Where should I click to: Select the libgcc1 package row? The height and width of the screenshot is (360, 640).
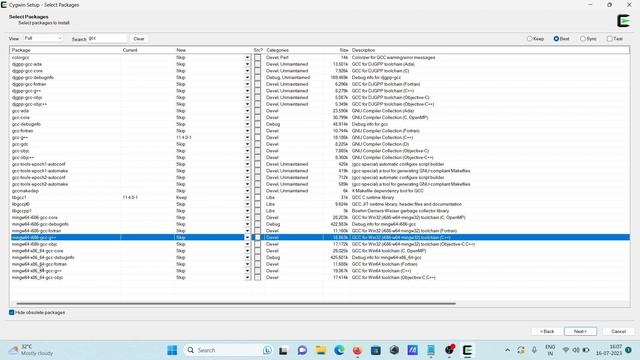tap(320, 198)
